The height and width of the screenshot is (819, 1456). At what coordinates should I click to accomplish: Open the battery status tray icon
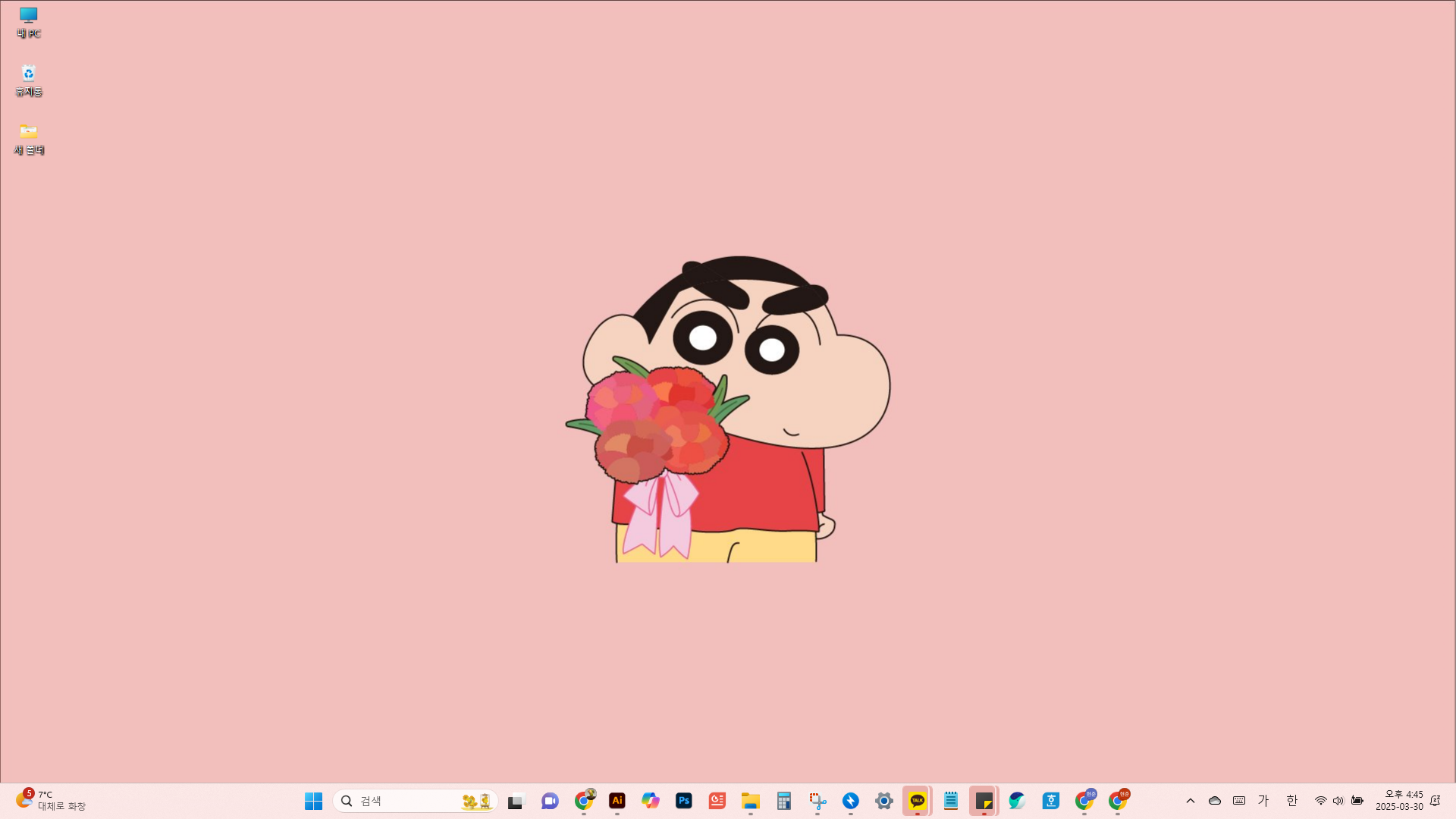(x=1357, y=801)
